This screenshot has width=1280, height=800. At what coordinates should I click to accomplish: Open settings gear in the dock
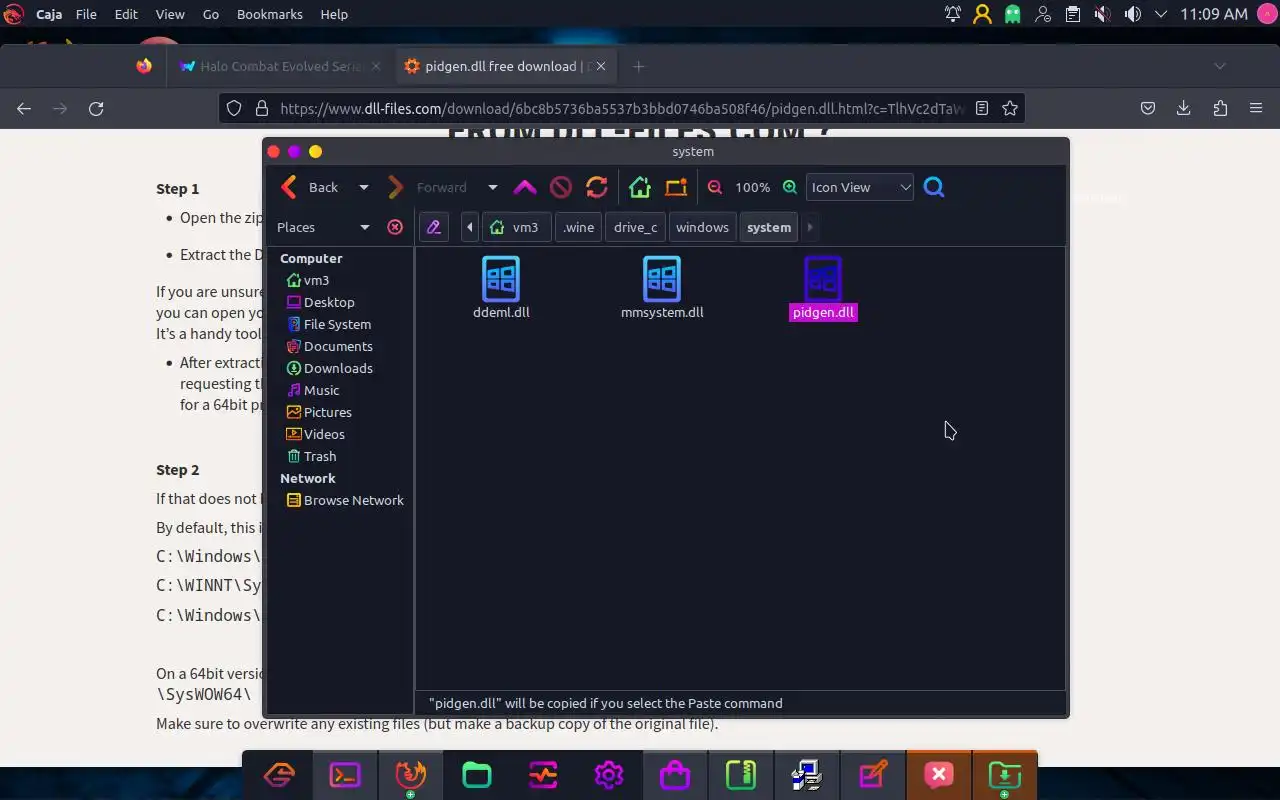pyautogui.click(x=609, y=775)
